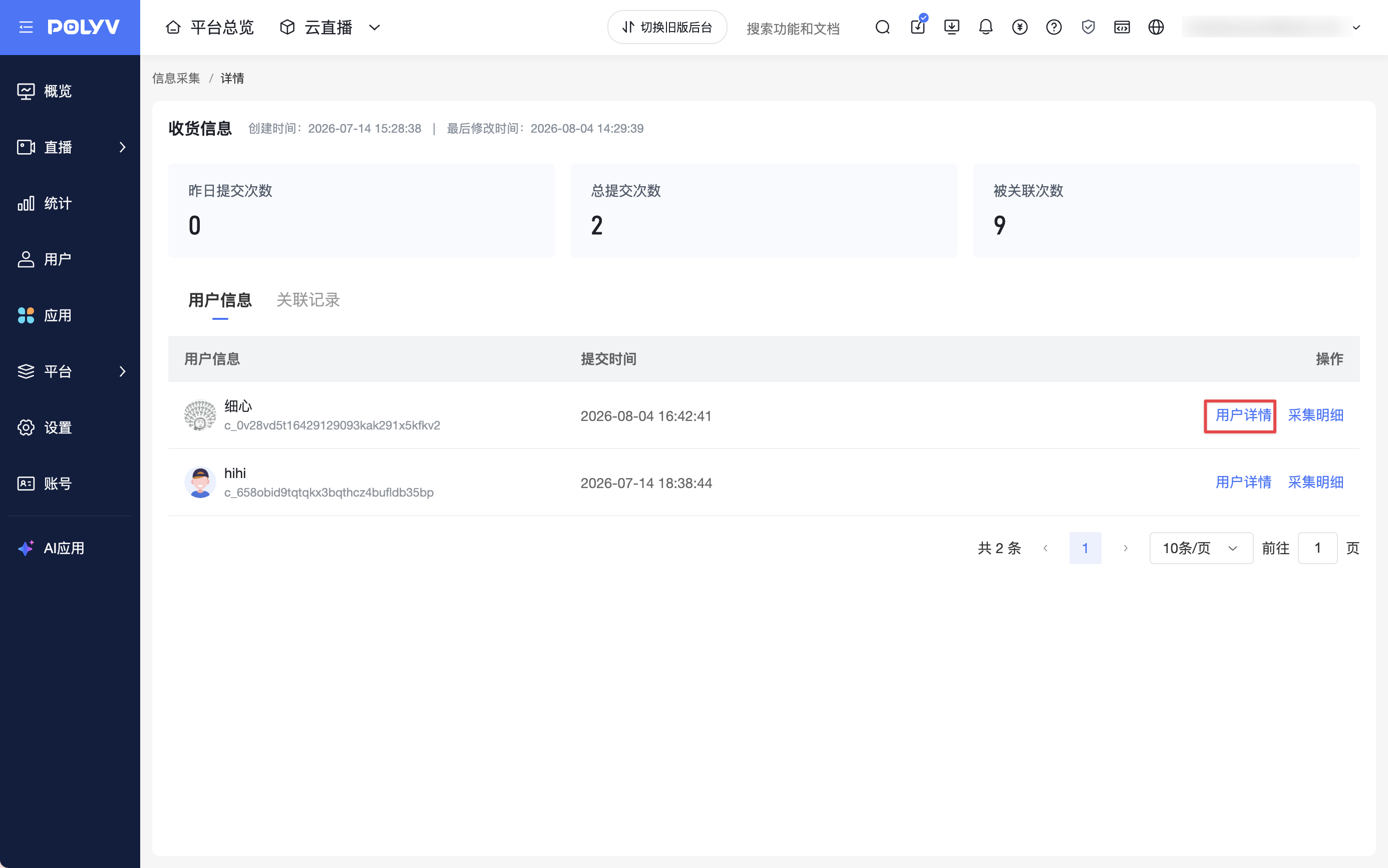Click the 总提交次数 statistic card

point(763,211)
